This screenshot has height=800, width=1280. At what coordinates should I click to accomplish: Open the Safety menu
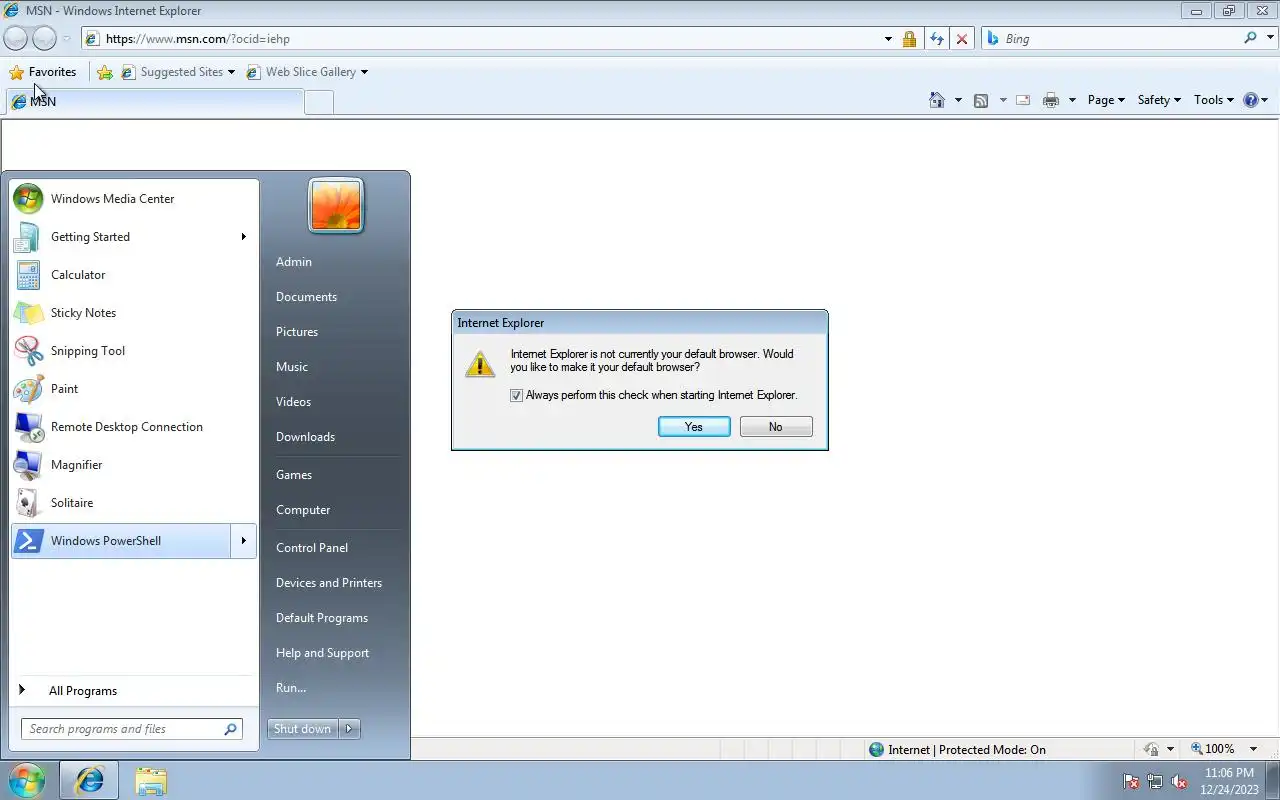(x=1159, y=100)
